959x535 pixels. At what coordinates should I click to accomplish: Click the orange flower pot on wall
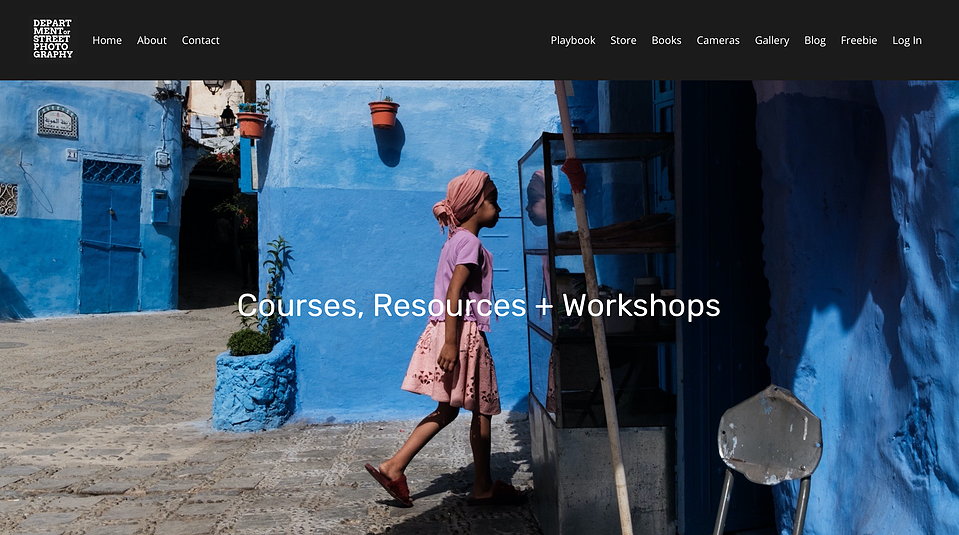pos(383,113)
